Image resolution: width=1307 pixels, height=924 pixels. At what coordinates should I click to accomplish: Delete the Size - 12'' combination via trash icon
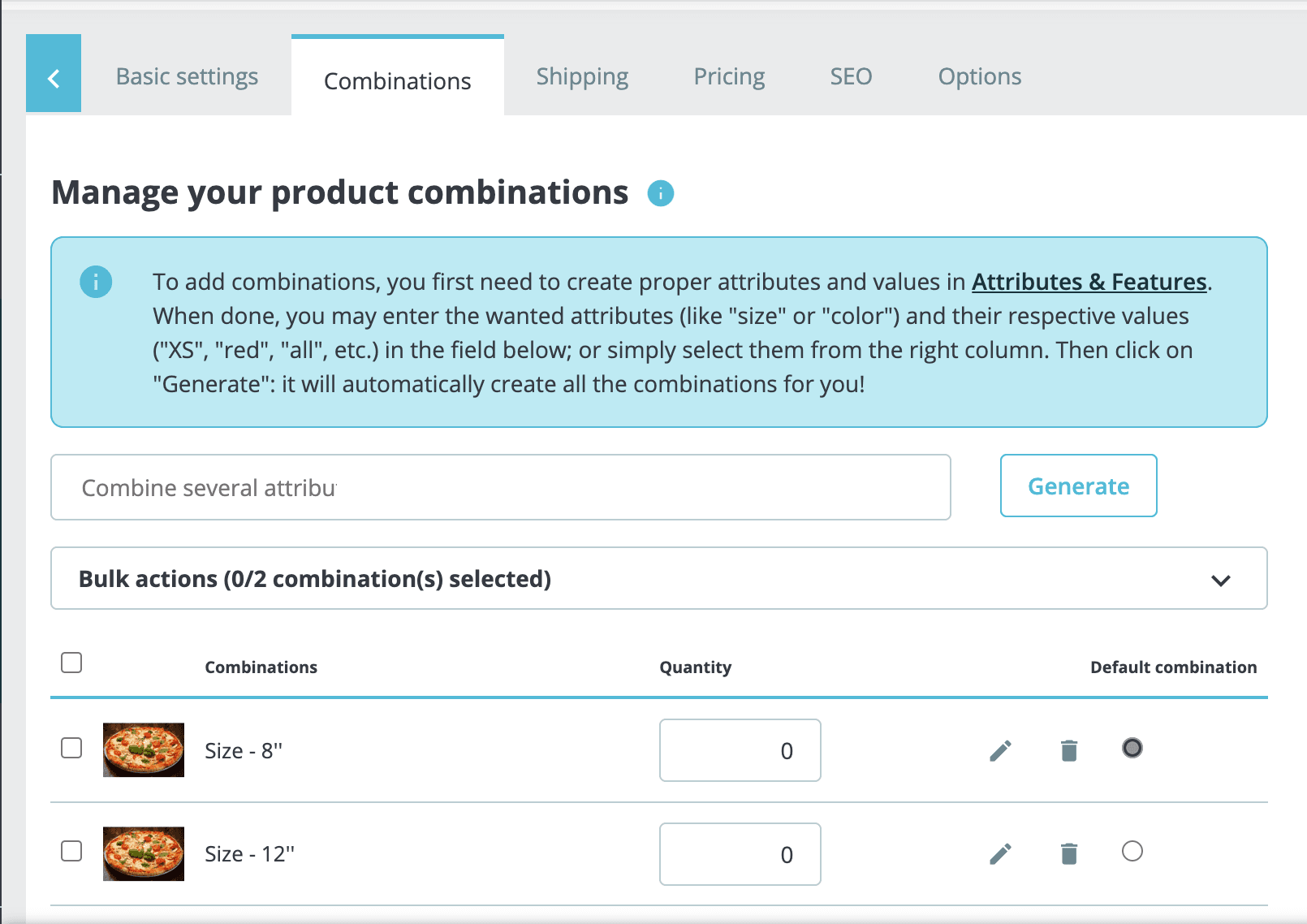(x=1068, y=853)
